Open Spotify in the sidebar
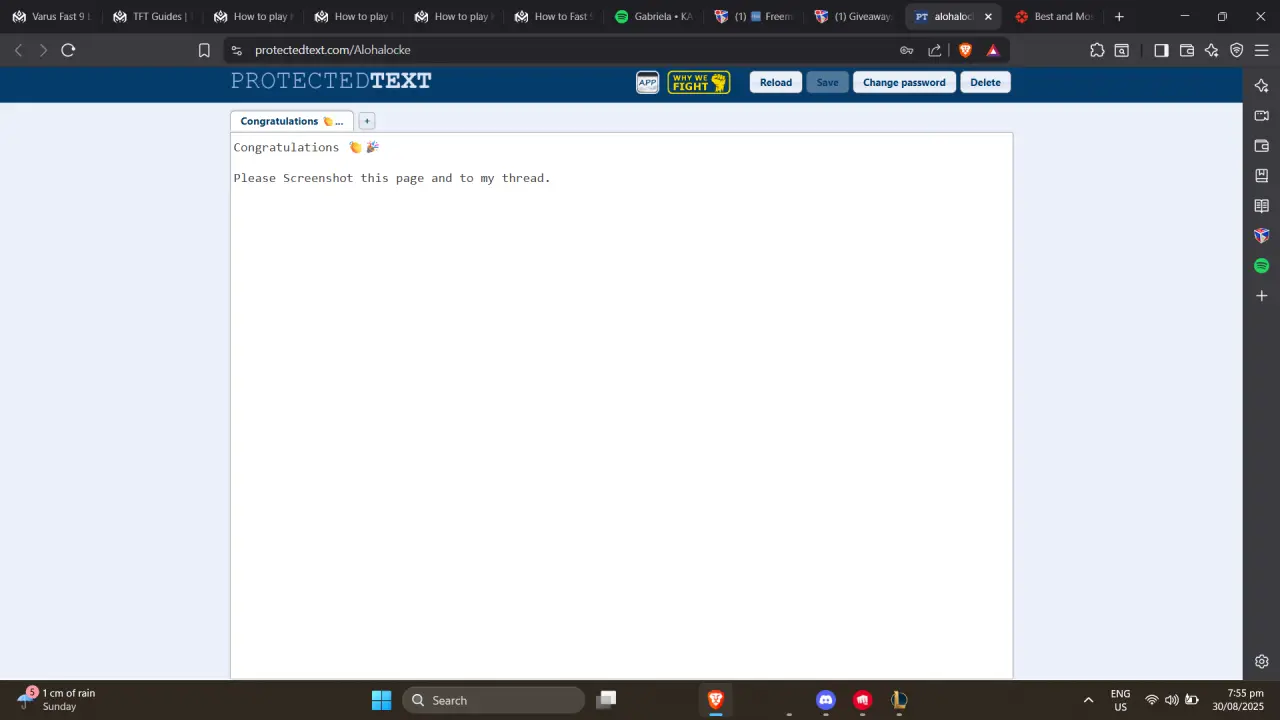The height and width of the screenshot is (720, 1280). coord(1261,266)
